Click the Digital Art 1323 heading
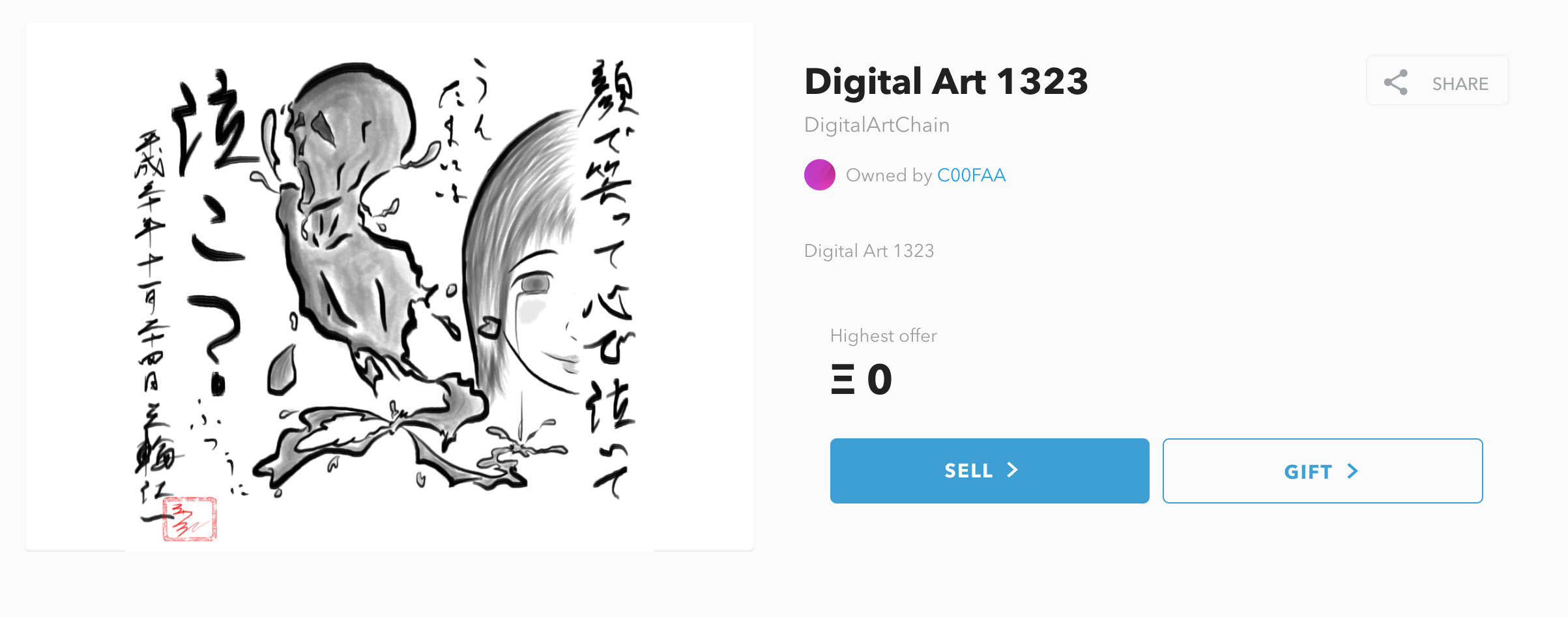The height and width of the screenshot is (617, 1568). tap(946, 82)
